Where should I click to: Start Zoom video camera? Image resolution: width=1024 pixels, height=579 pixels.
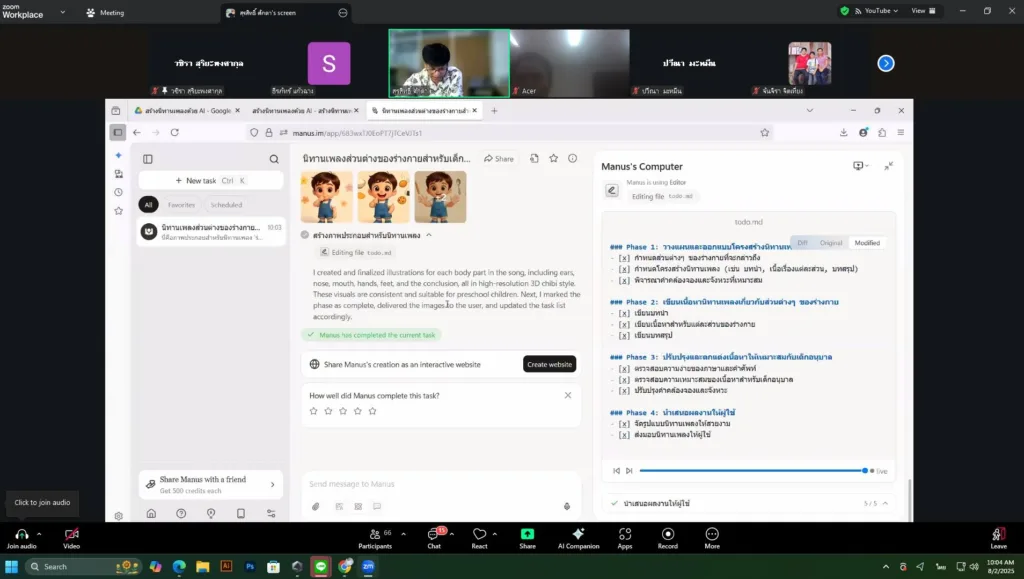71,538
